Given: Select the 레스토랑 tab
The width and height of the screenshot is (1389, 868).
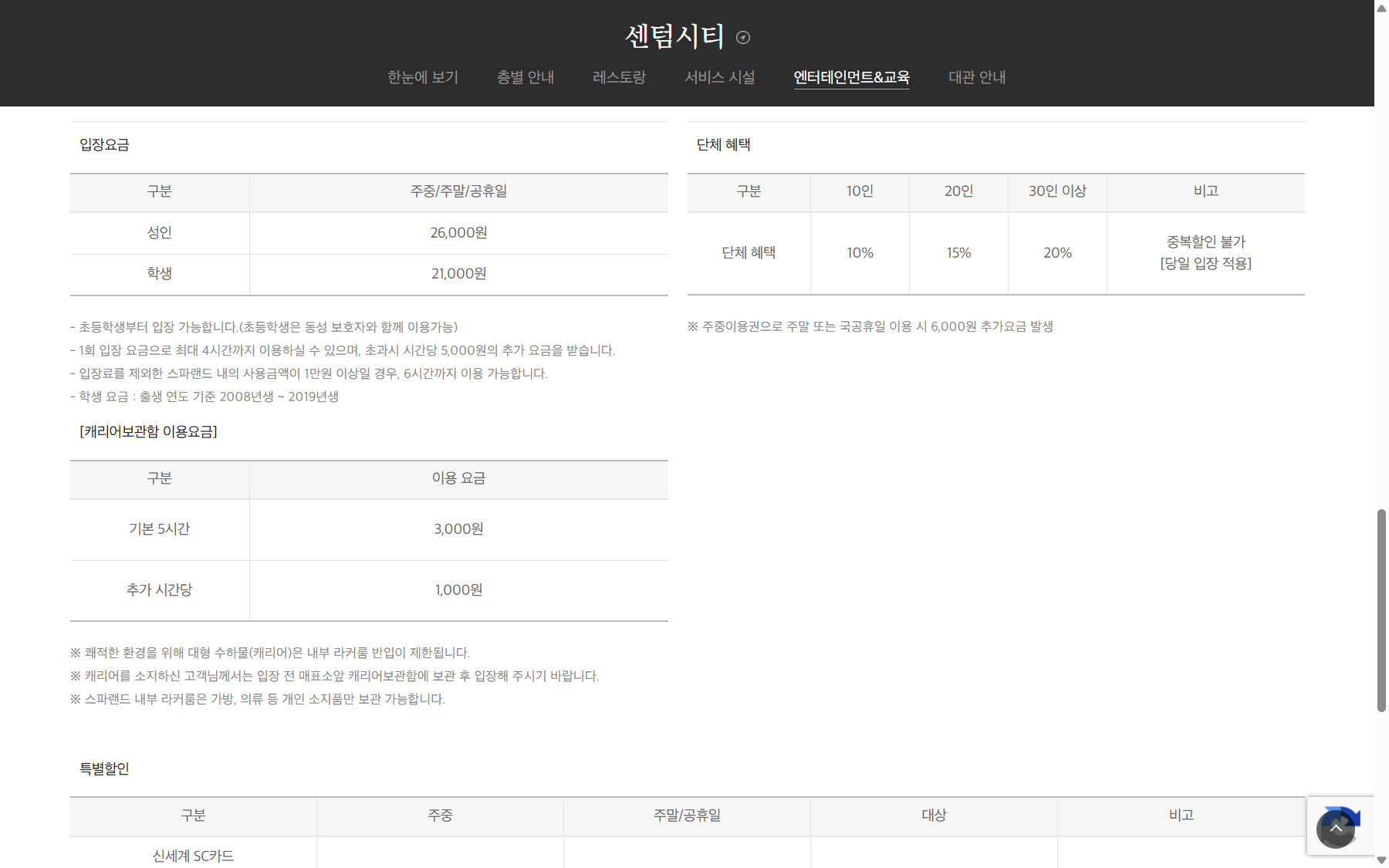Looking at the screenshot, I should pyautogui.click(x=619, y=77).
